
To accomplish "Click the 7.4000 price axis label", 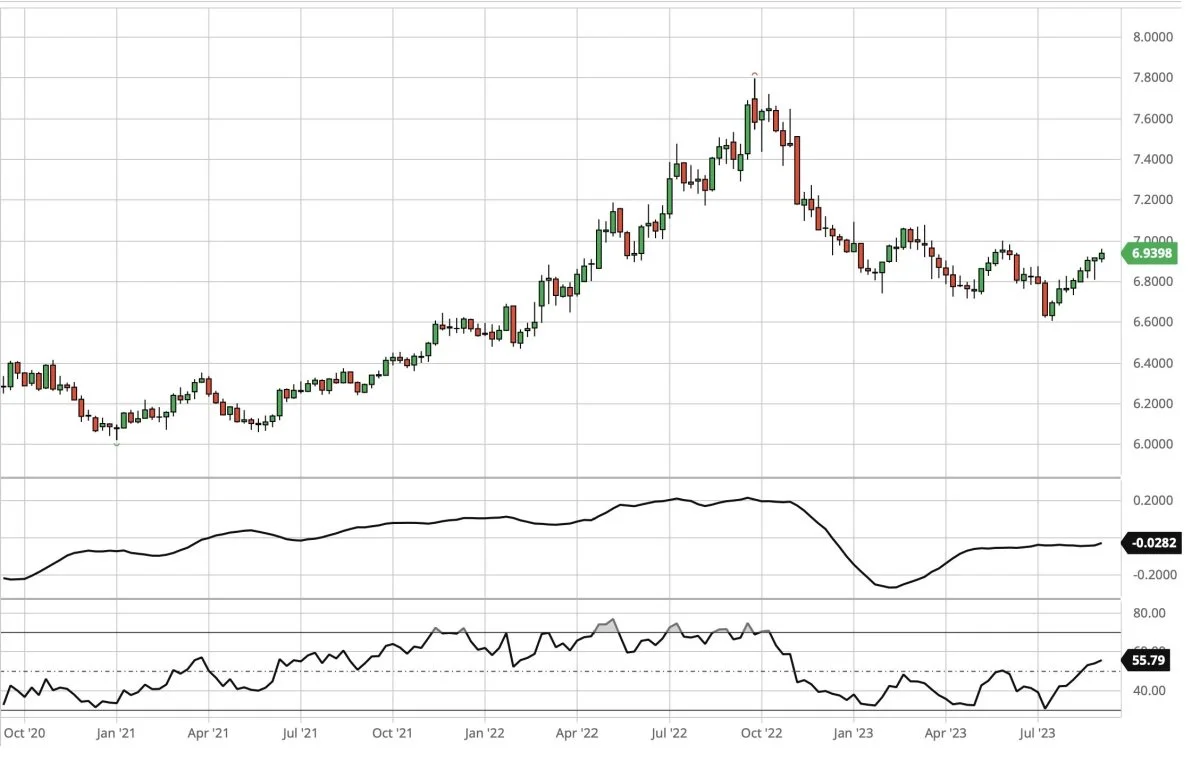I will (1150, 159).
